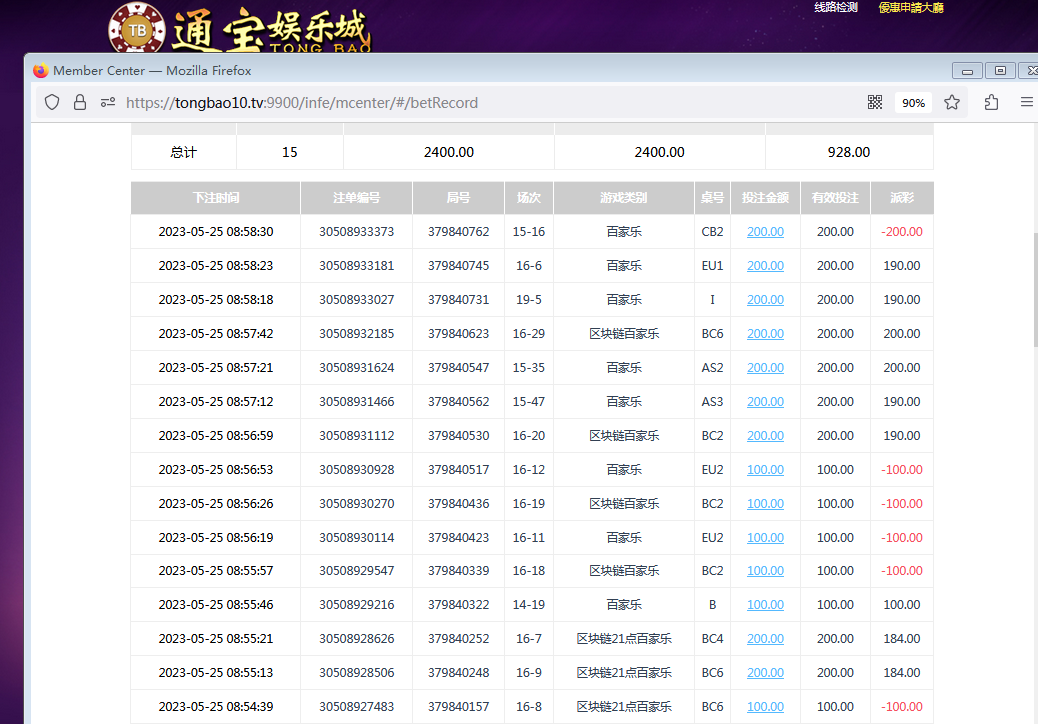Select the order number 30508933181
Viewport: 1038px width, 724px height.
click(357, 265)
